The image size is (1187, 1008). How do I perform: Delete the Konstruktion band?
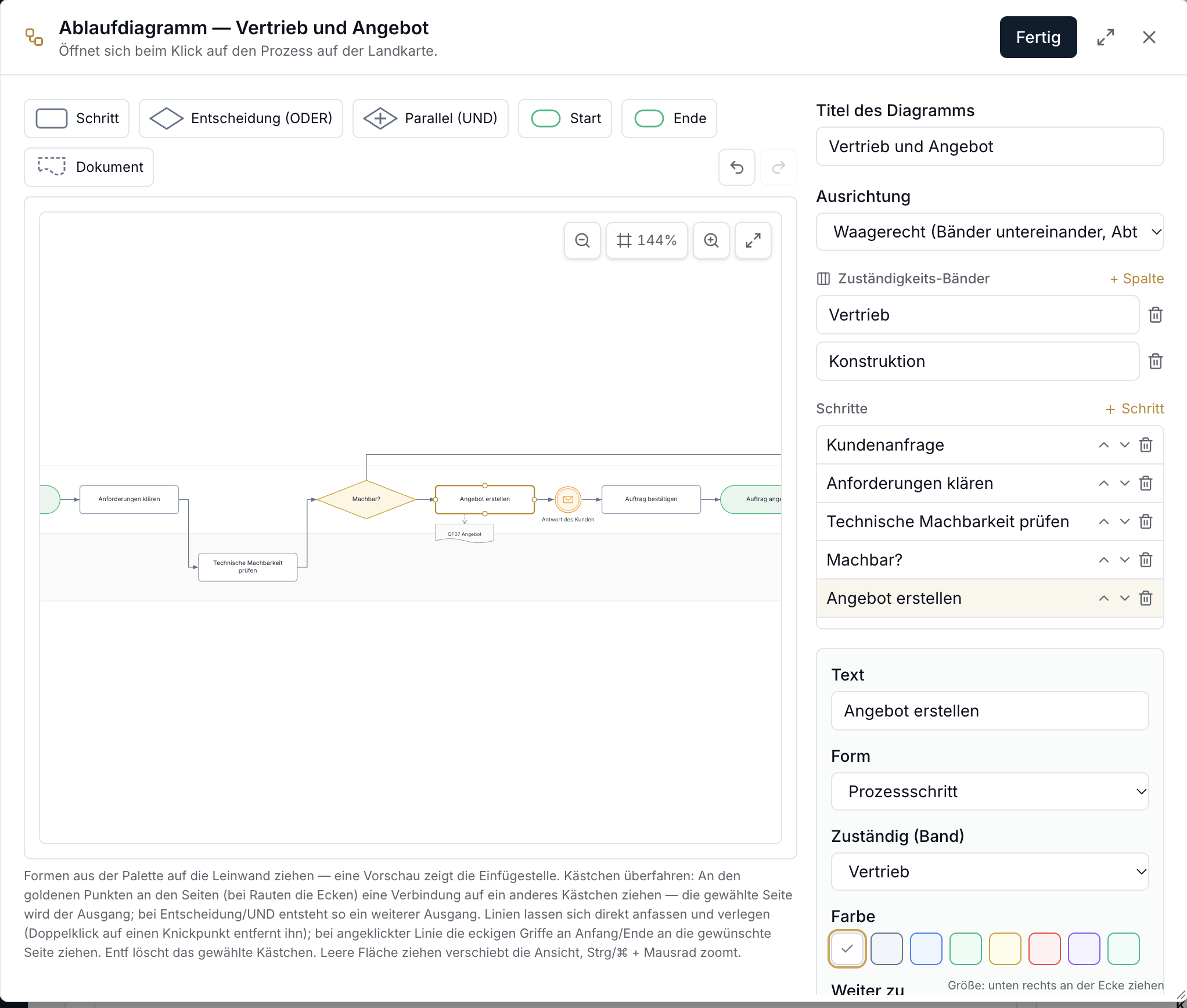(x=1155, y=361)
